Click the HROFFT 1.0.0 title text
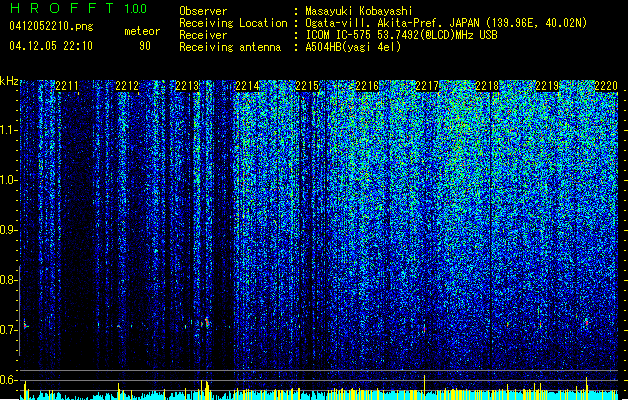This screenshot has width=629, height=400. [x=78, y=8]
